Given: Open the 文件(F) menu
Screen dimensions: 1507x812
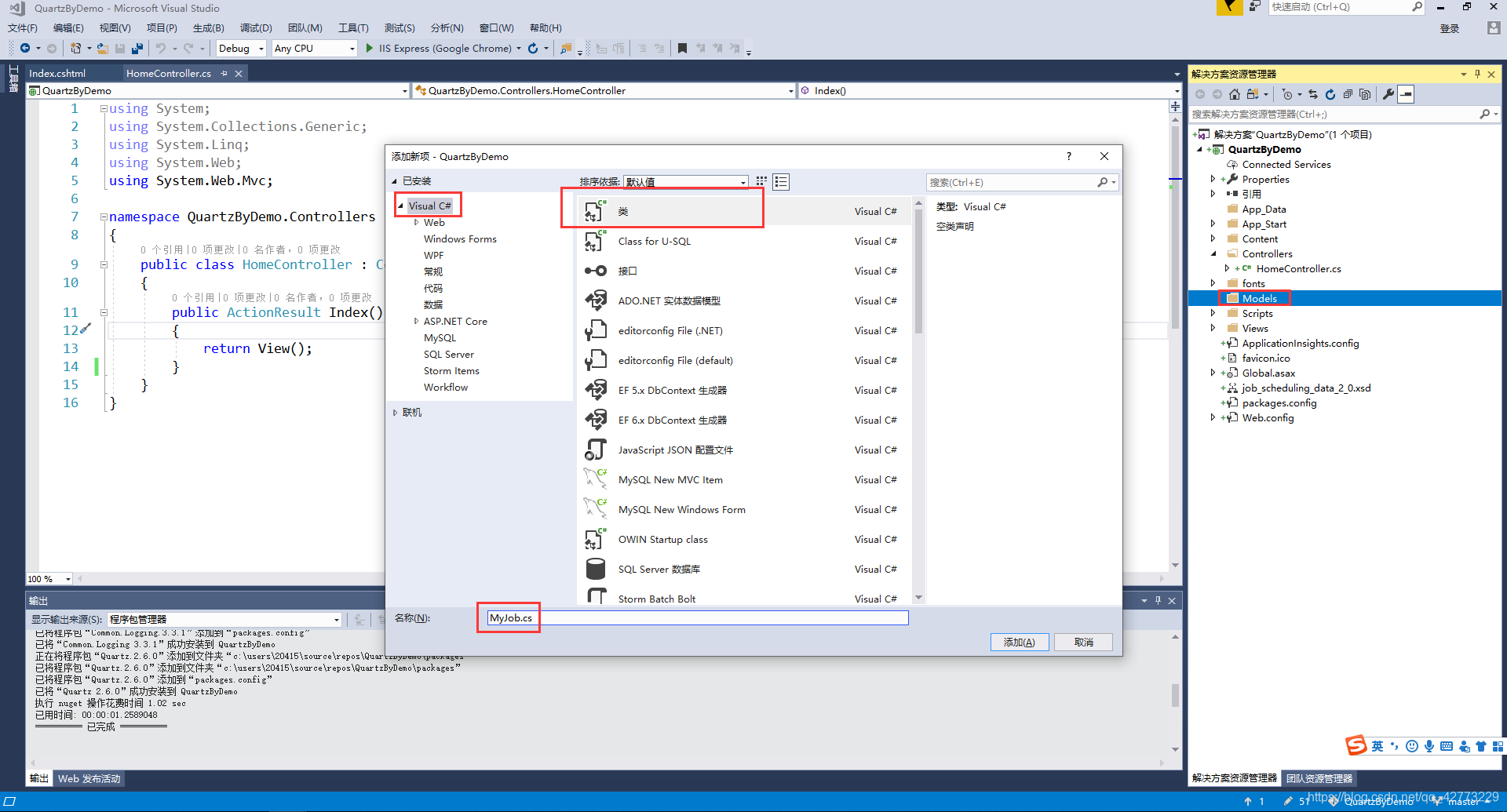Looking at the screenshot, I should (23, 27).
